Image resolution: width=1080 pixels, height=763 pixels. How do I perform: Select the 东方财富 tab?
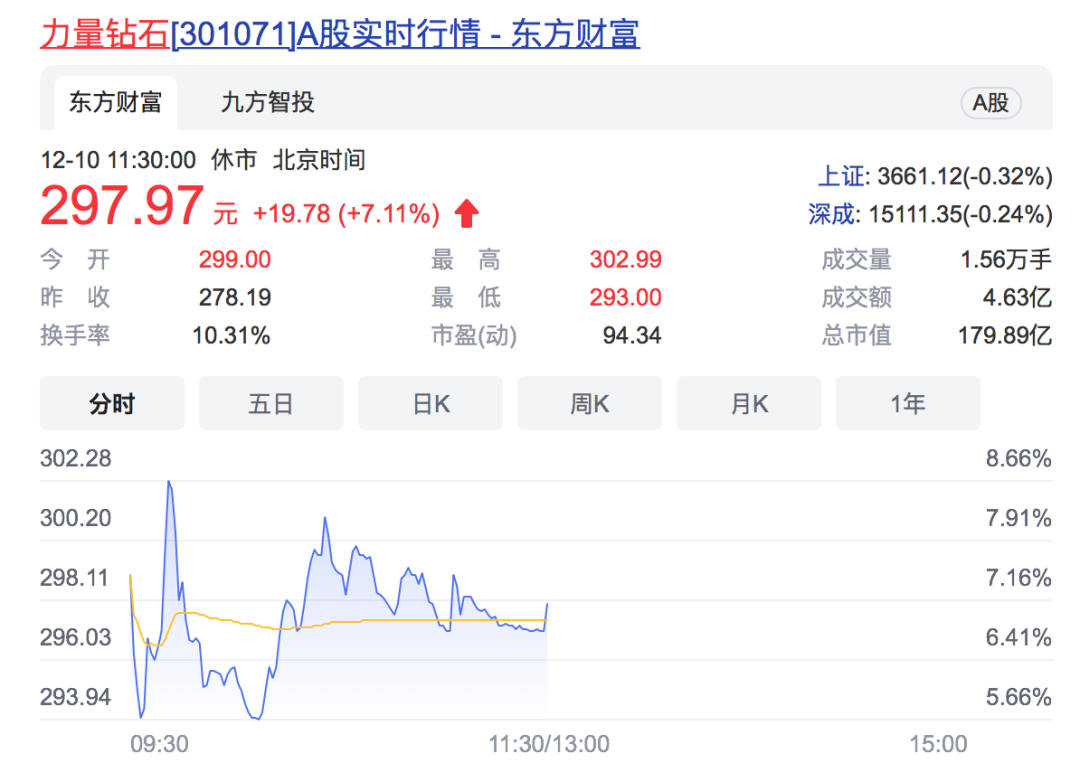(115, 103)
